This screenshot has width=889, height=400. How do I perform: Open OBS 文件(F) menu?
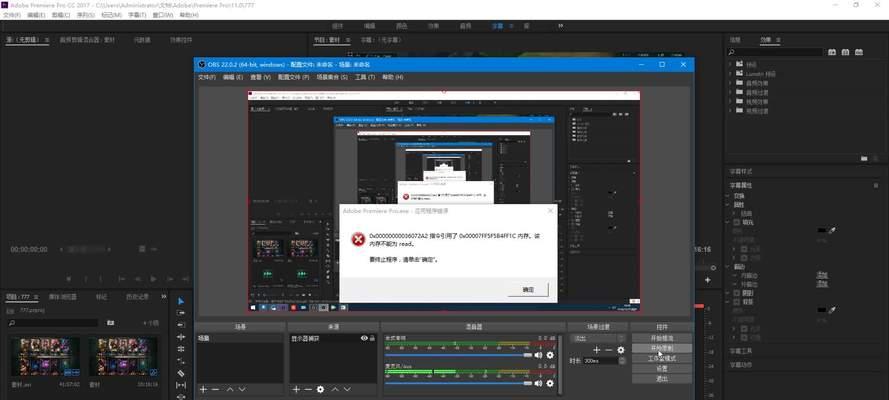[207, 77]
